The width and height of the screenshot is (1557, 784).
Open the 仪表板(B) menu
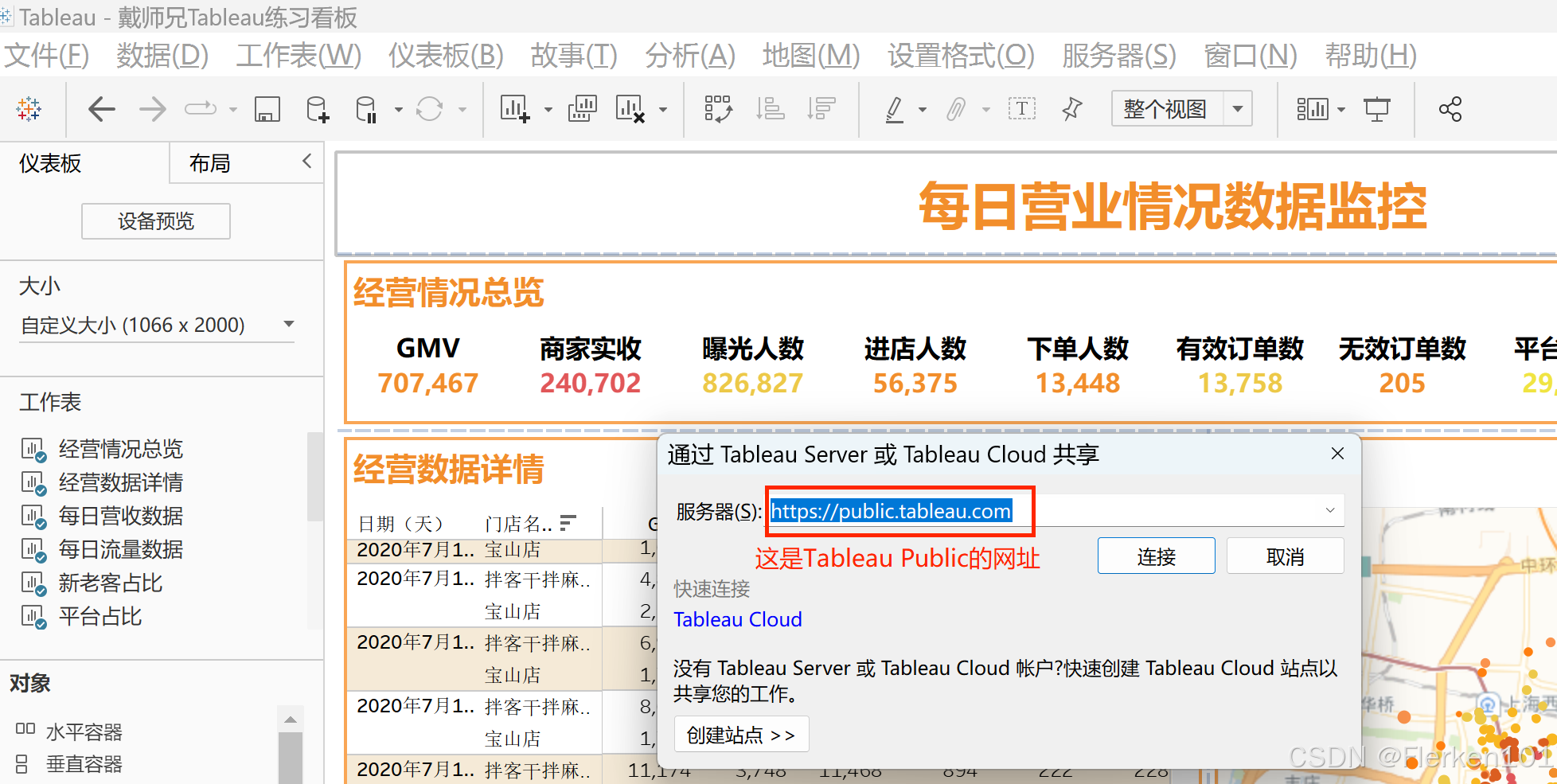point(446,56)
